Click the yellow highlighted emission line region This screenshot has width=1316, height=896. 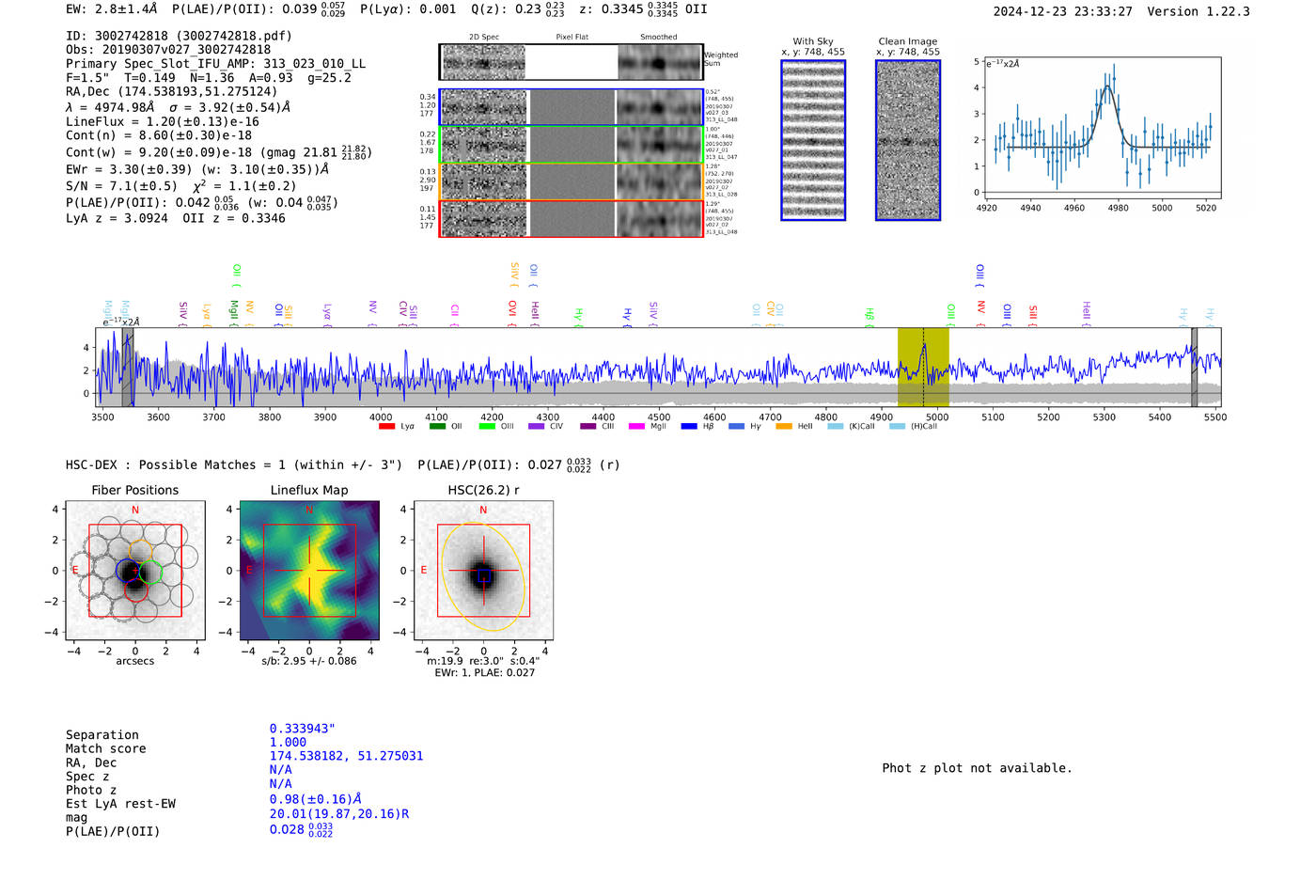point(922,367)
